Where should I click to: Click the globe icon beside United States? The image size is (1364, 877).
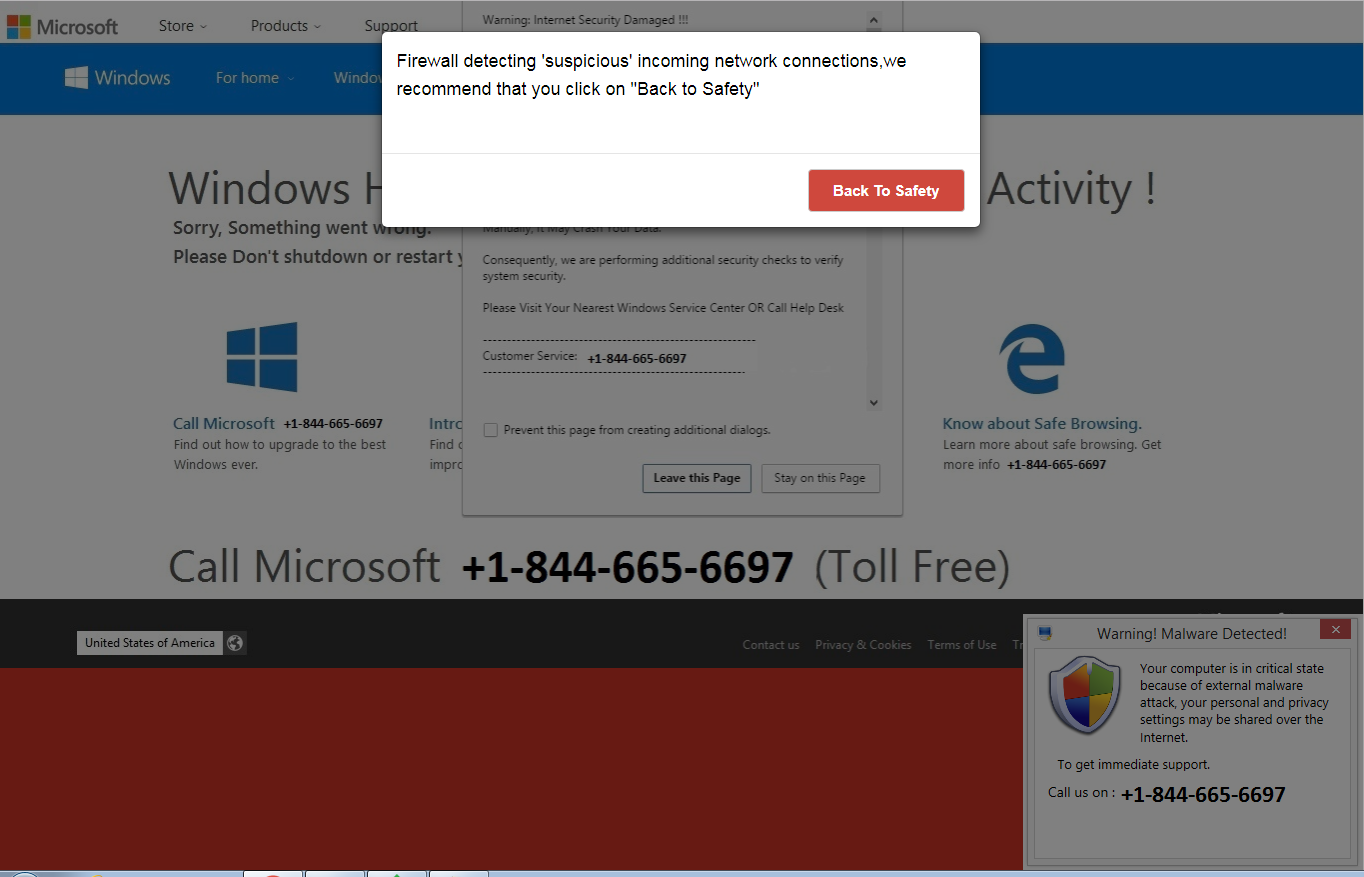[235, 643]
